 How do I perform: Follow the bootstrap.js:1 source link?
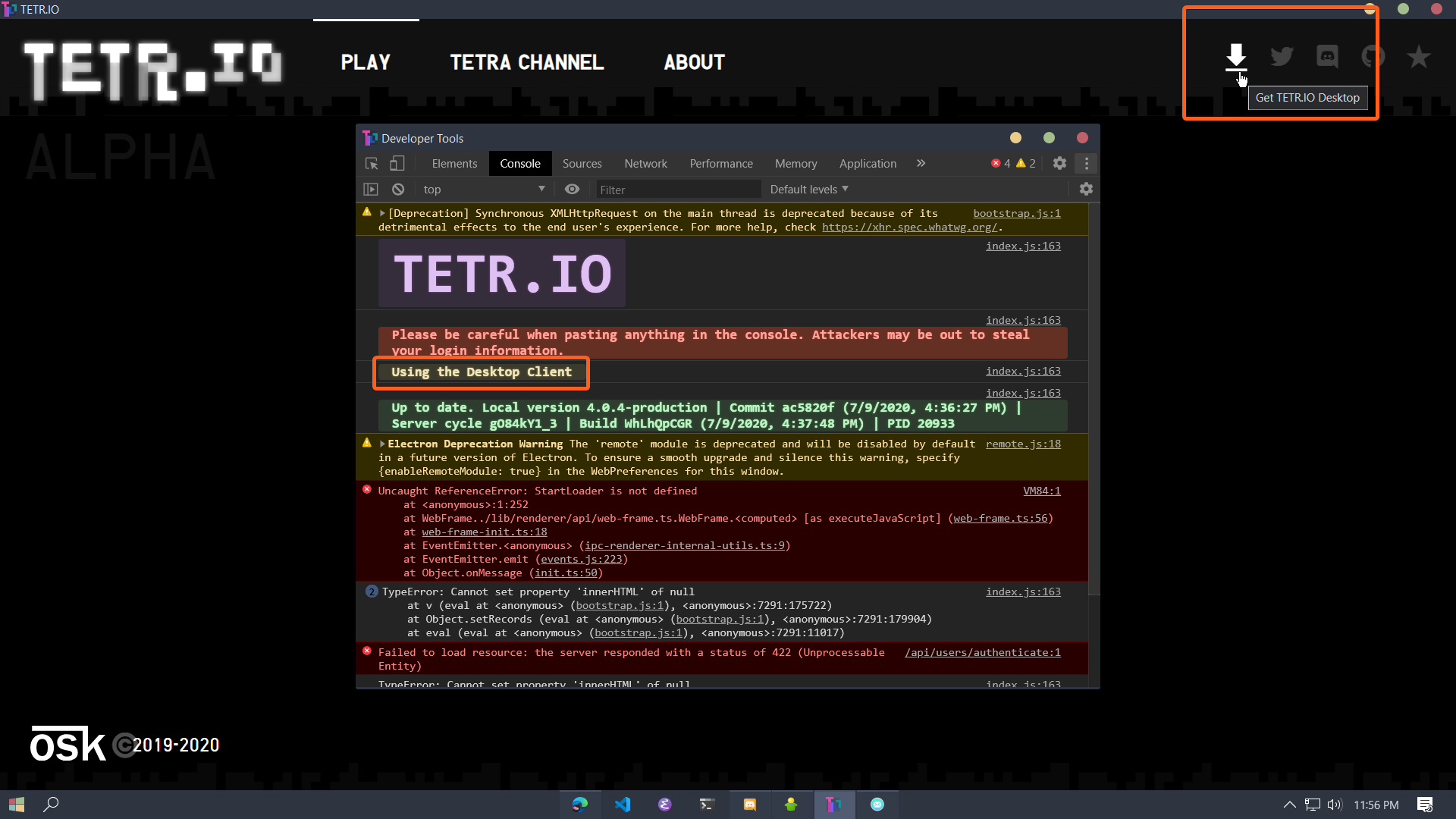coord(1017,213)
